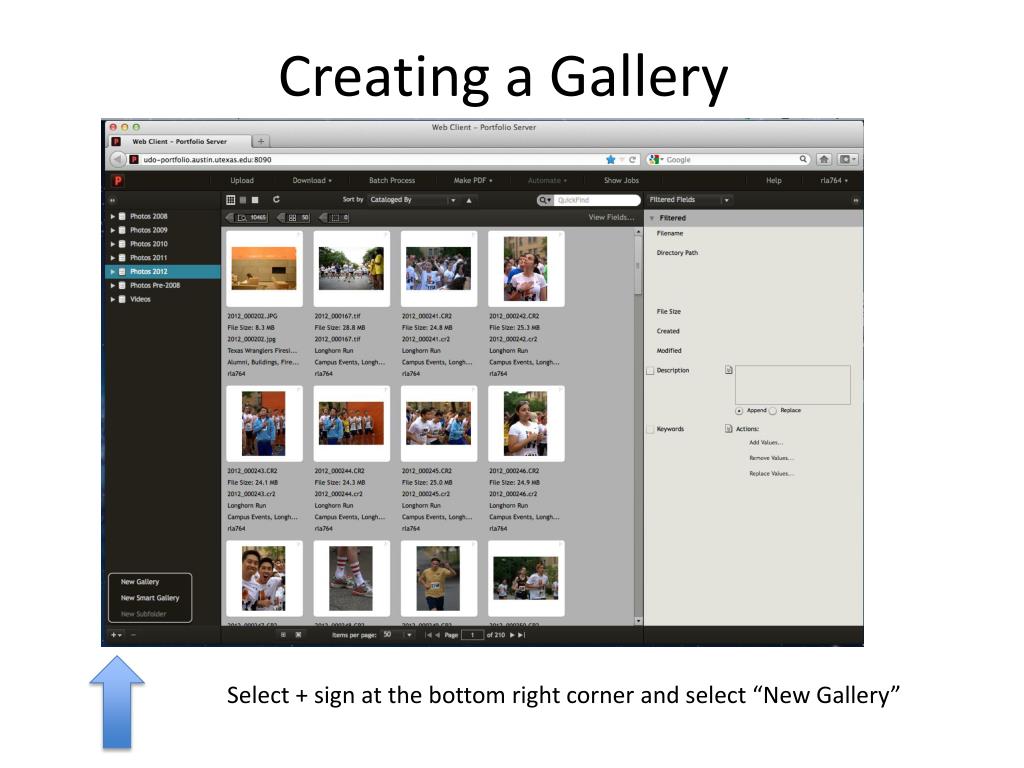1024x768 pixels.
Task: Open the Filtered Fields dropdown
Action: coord(689,200)
